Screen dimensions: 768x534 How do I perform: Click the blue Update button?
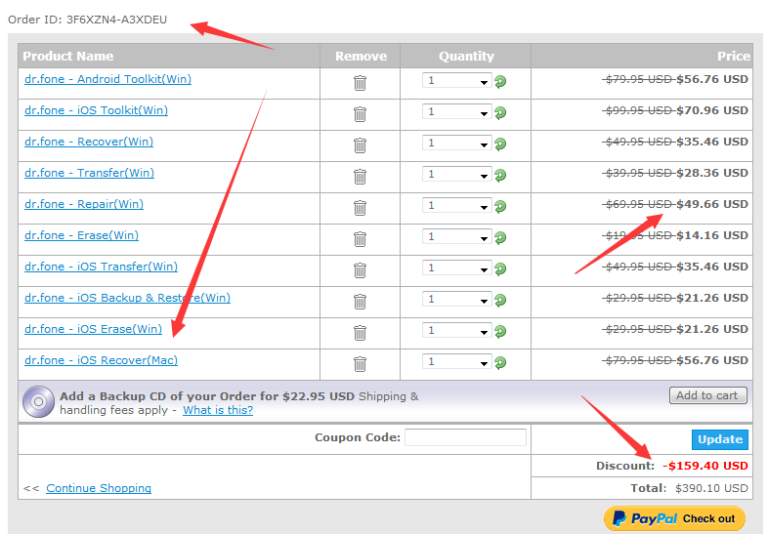pyautogui.click(x=720, y=439)
